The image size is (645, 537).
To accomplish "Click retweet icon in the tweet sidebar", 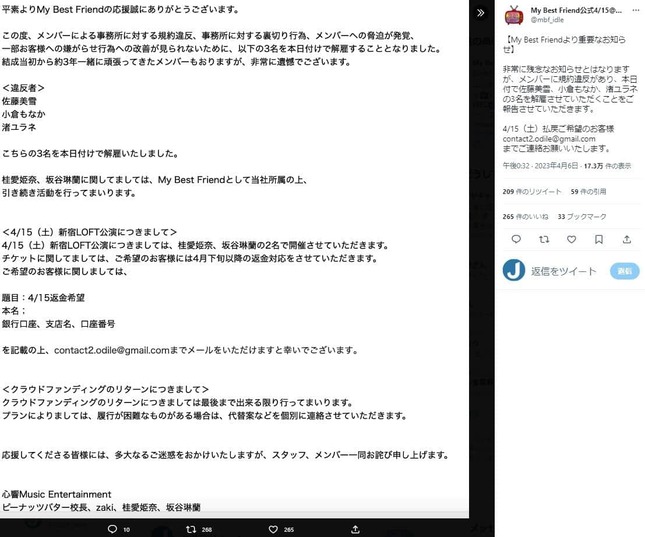I will tap(544, 240).
